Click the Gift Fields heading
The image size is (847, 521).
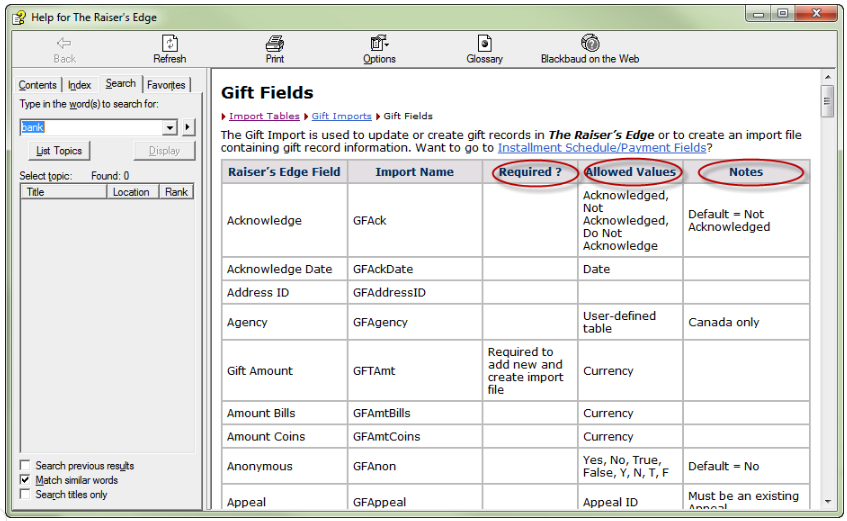pos(267,93)
